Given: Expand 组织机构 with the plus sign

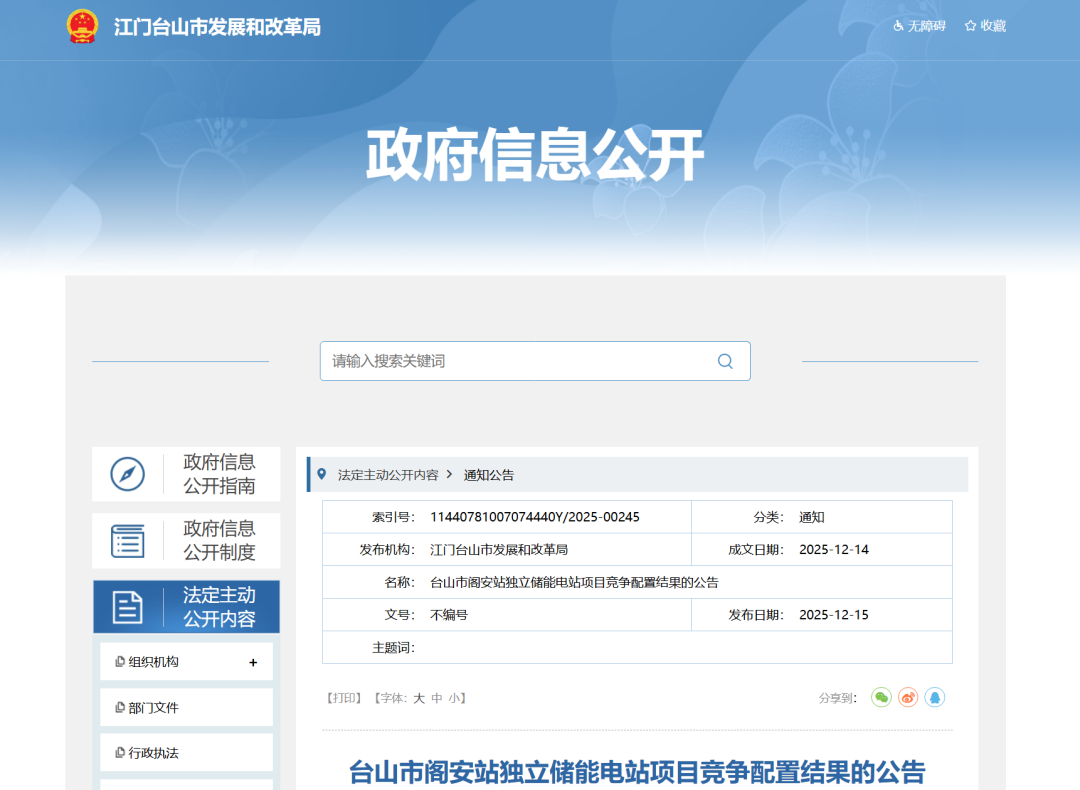Looking at the screenshot, I should (253, 662).
